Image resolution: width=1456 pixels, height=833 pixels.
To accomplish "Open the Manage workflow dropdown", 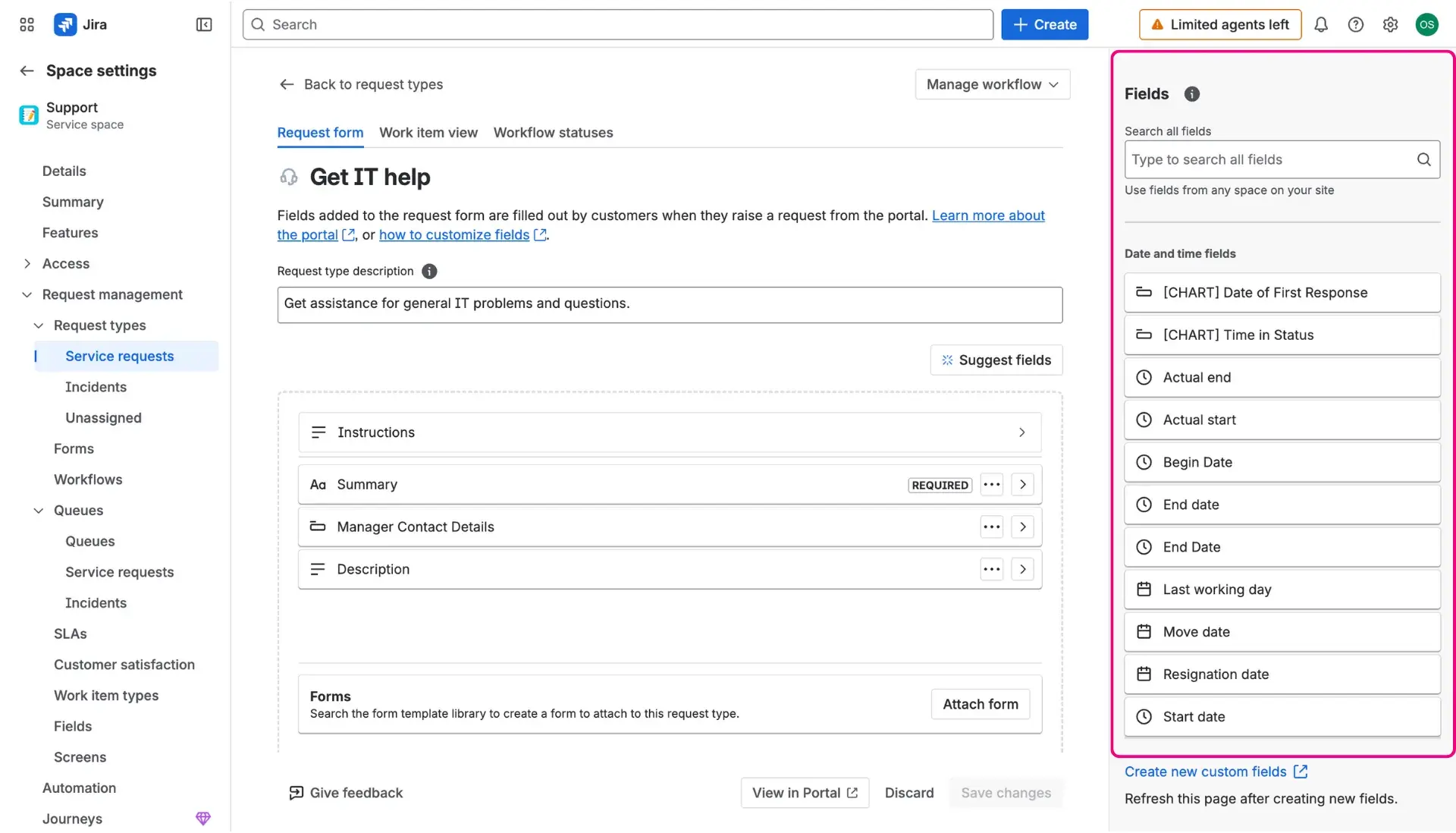I will pos(992,84).
